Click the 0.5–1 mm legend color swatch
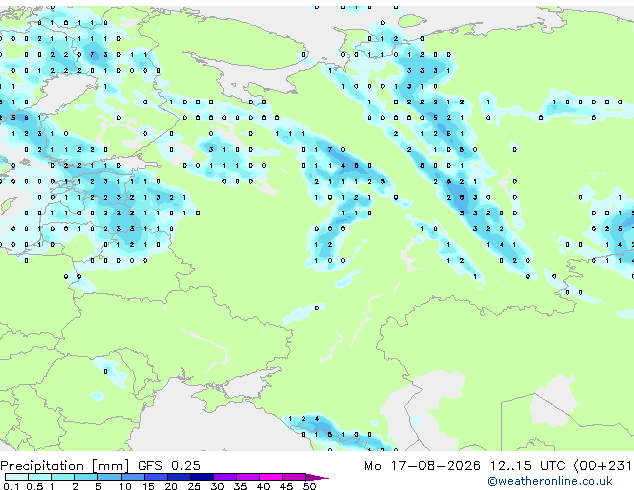The image size is (634, 490). (x=40, y=477)
